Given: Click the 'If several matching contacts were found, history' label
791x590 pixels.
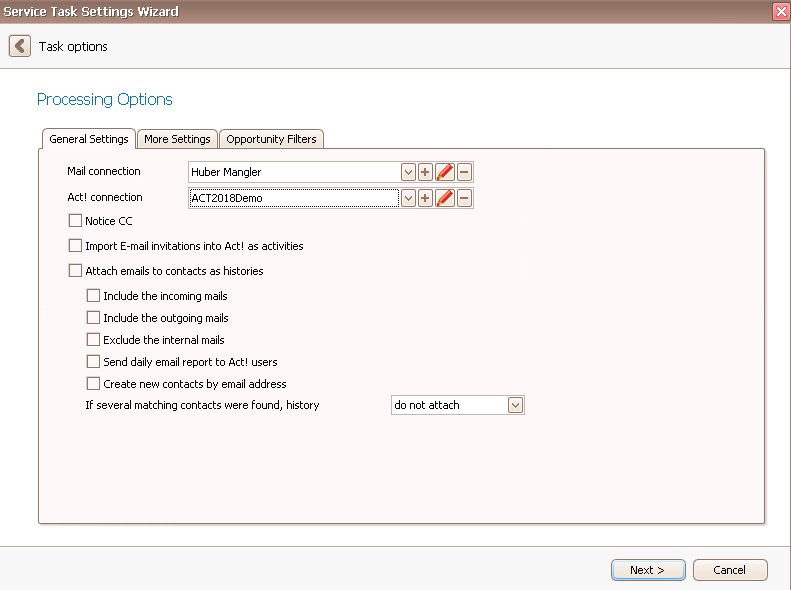Looking at the screenshot, I should [202, 405].
